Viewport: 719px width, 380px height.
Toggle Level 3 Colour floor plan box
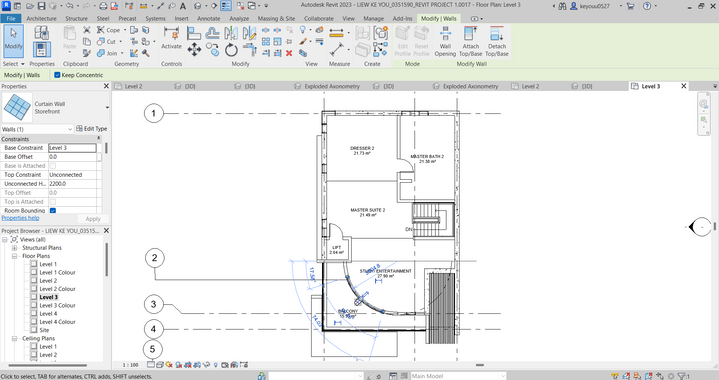coord(33,305)
